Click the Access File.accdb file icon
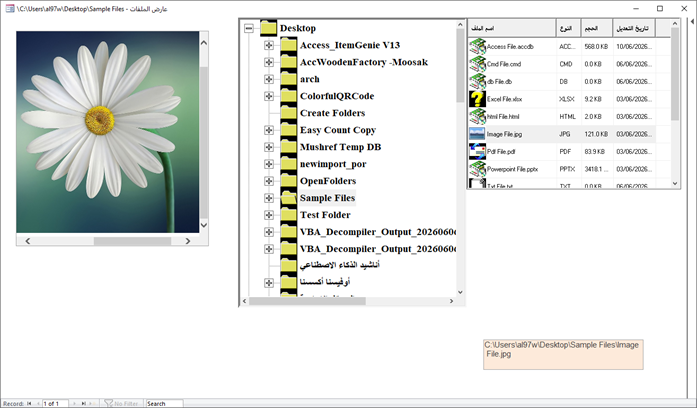This screenshot has width=697, height=408. tap(477, 46)
